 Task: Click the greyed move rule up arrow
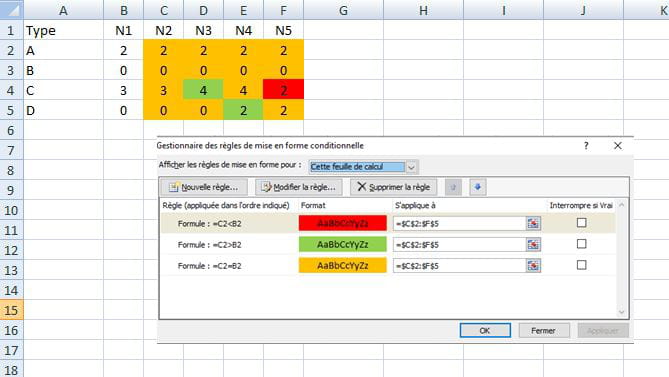click(x=453, y=187)
